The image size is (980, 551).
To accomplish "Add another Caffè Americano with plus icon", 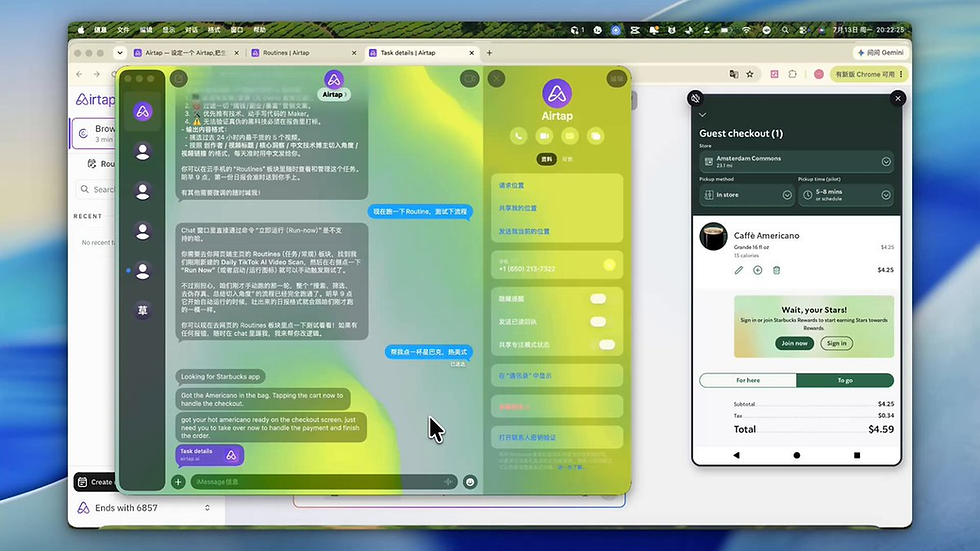I will tap(758, 271).
